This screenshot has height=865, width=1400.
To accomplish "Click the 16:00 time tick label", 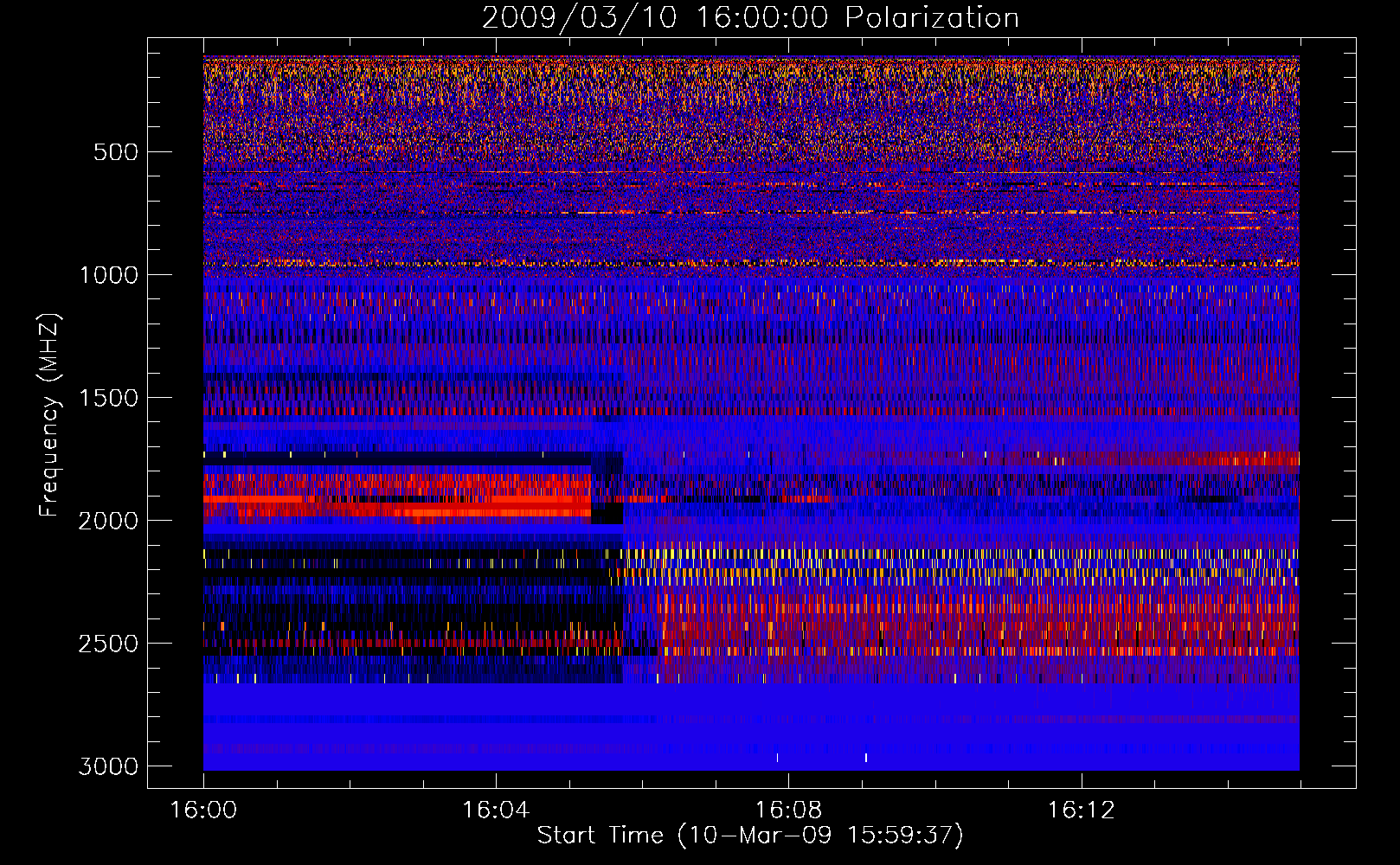I will (203, 811).
